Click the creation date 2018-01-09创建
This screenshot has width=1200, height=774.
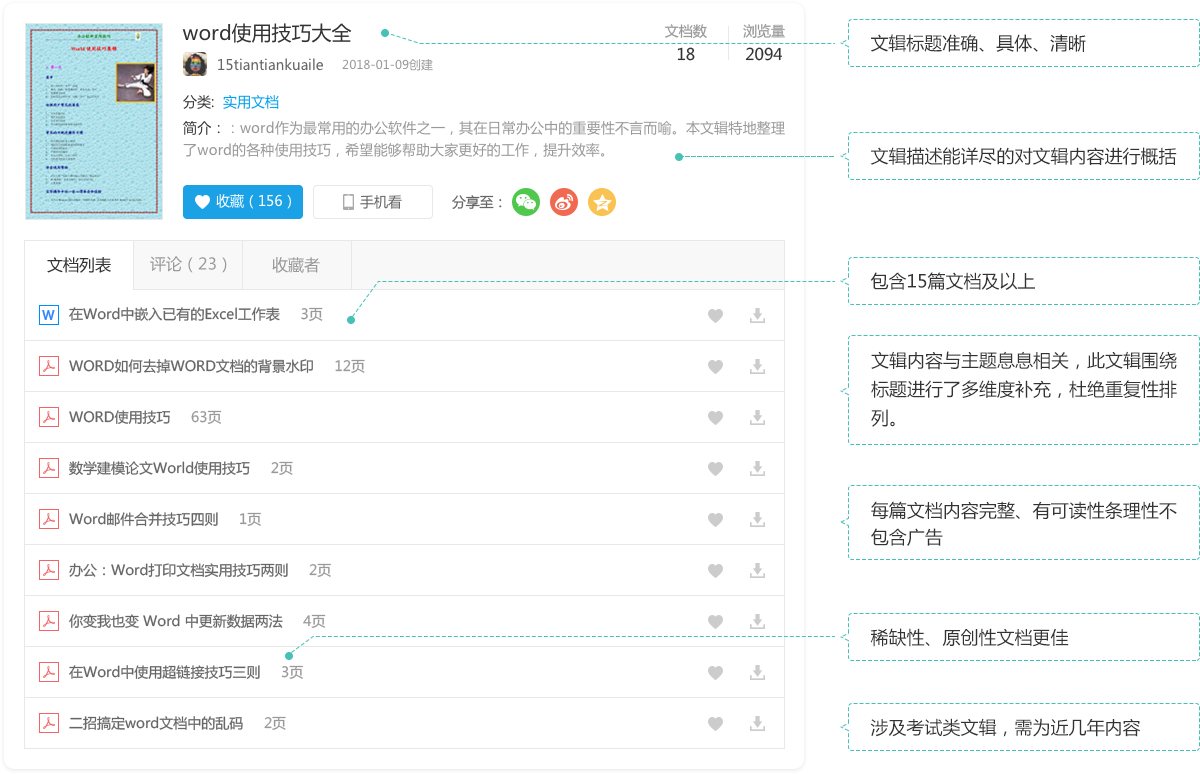387,65
